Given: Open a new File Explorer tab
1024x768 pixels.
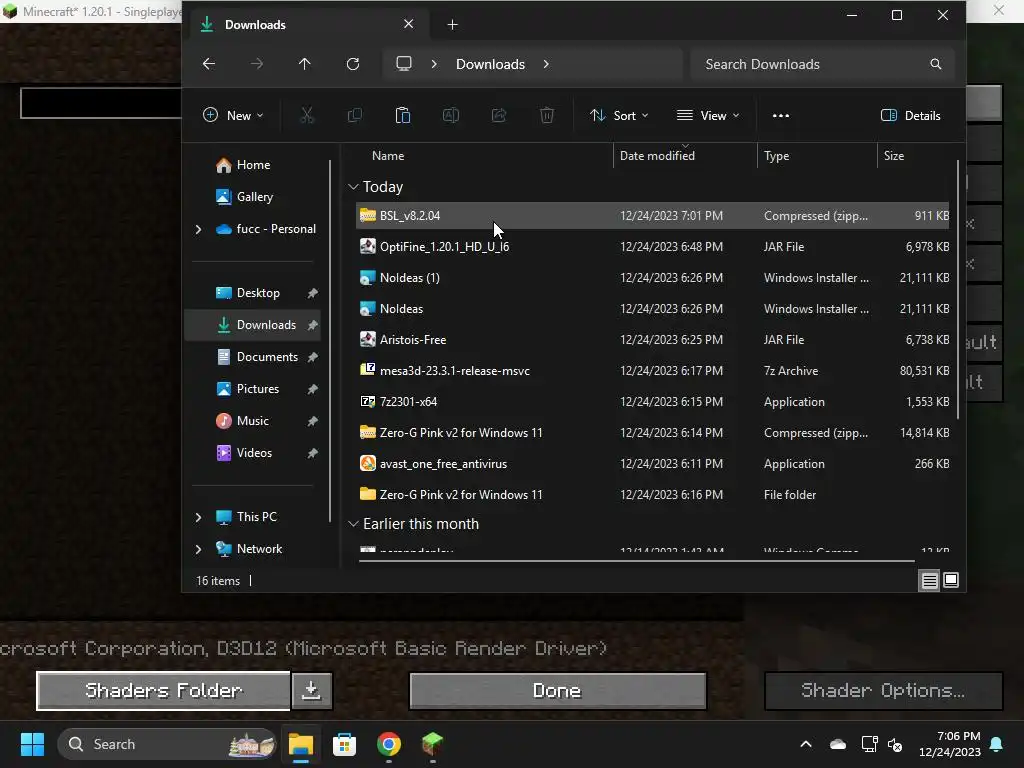Looking at the screenshot, I should click(x=453, y=25).
